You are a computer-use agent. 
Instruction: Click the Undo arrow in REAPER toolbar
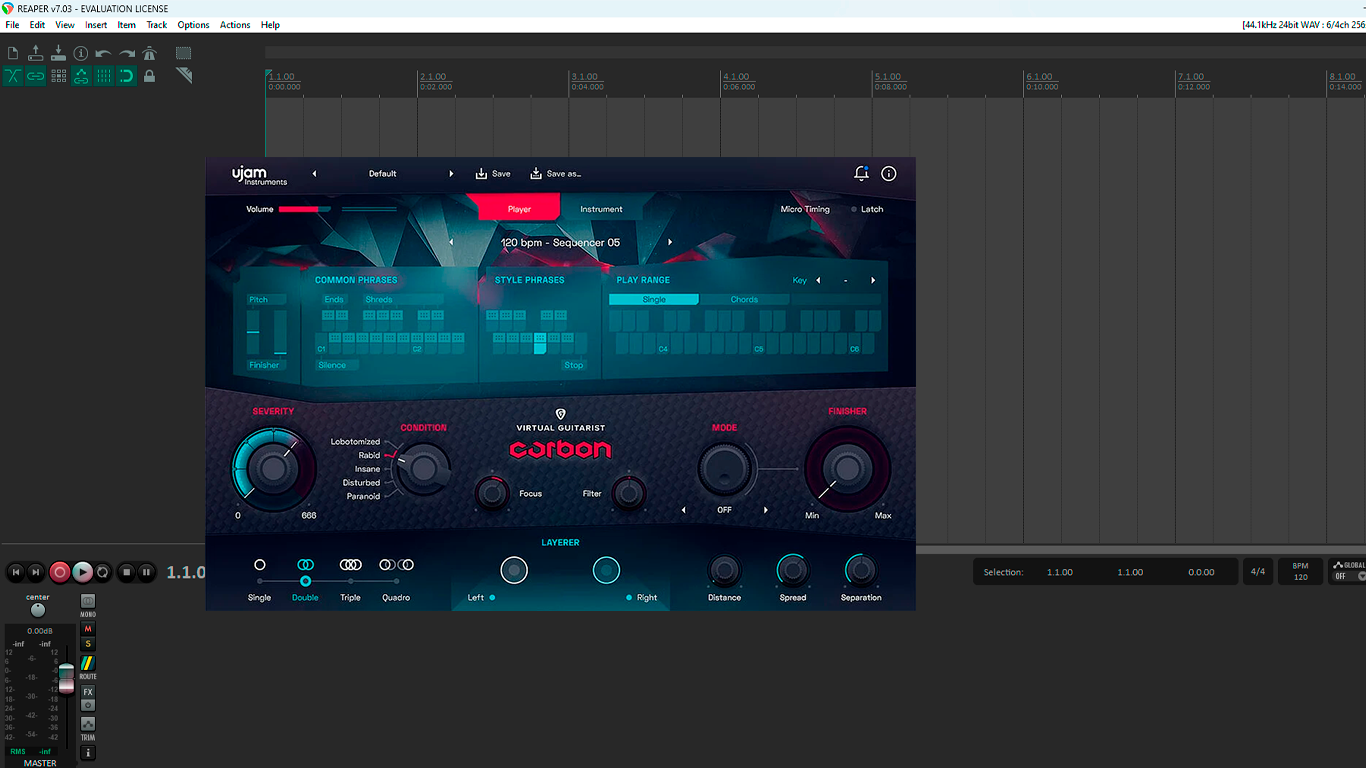coord(104,53)
